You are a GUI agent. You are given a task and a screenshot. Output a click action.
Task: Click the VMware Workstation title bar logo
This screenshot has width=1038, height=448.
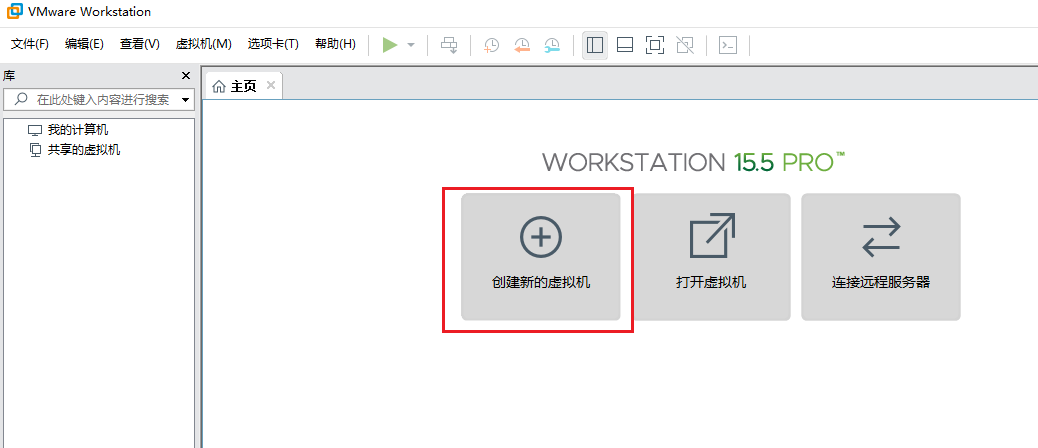point(14,11)
